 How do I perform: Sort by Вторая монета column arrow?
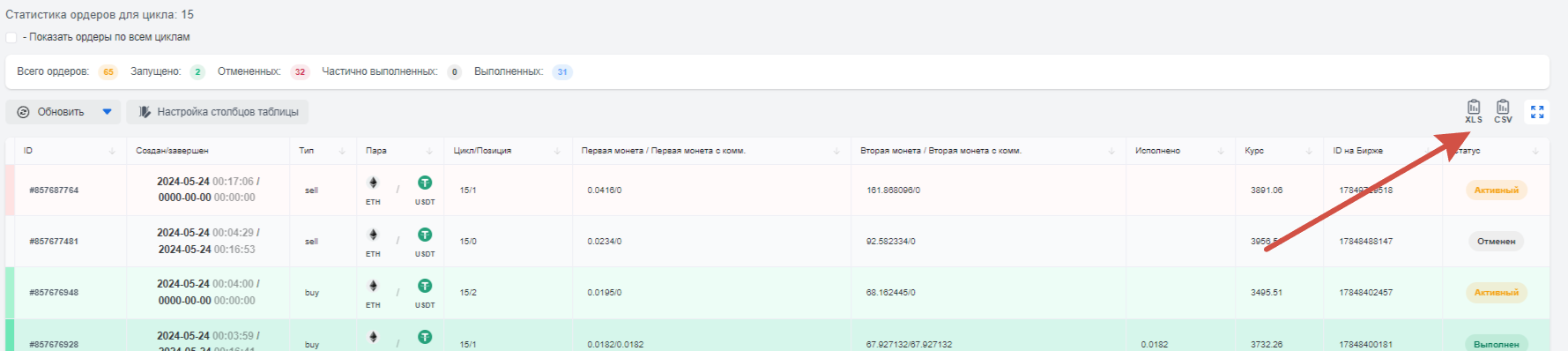(1111, 151)
